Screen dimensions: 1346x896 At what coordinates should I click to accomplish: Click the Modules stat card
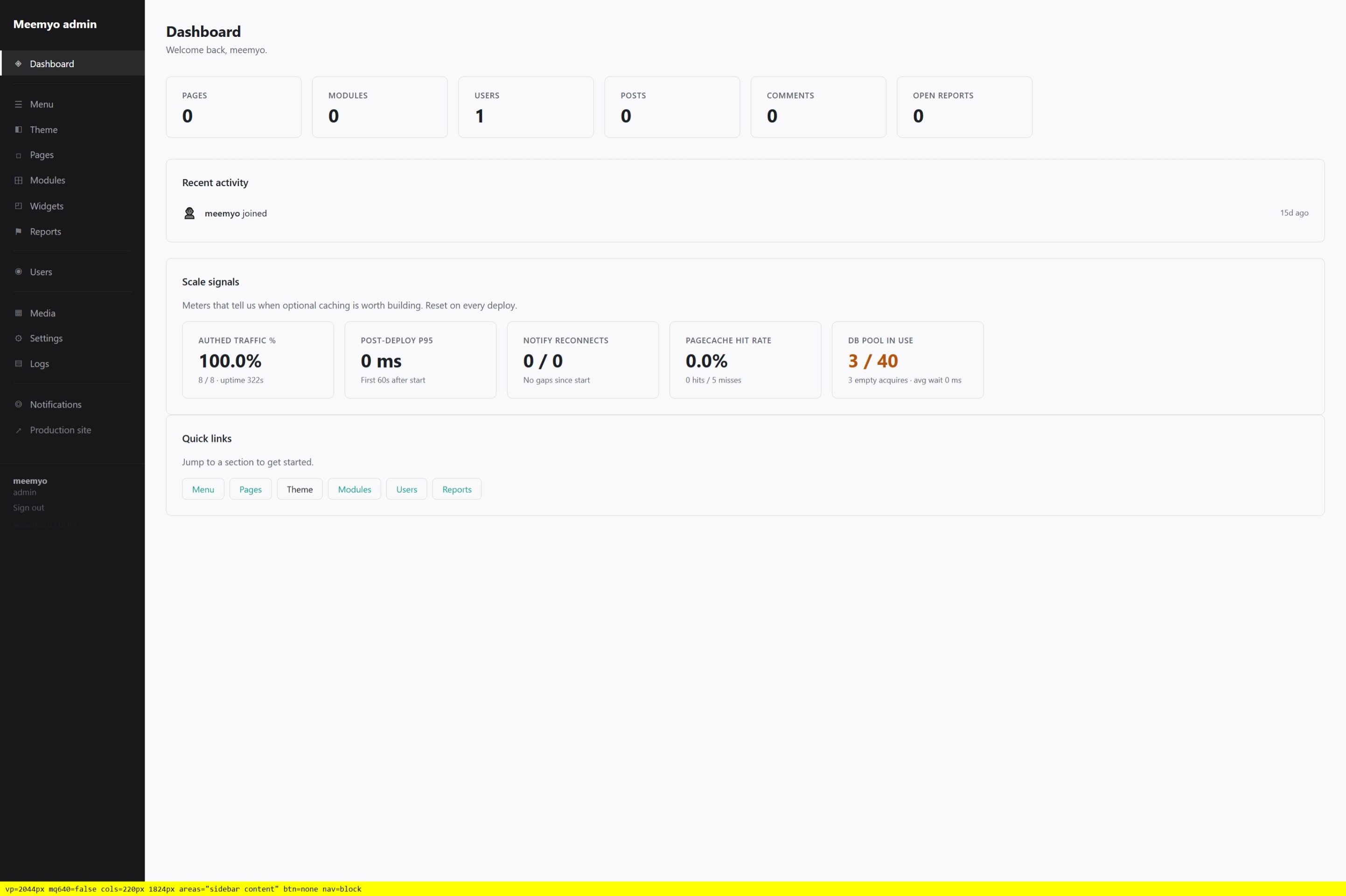380,107
